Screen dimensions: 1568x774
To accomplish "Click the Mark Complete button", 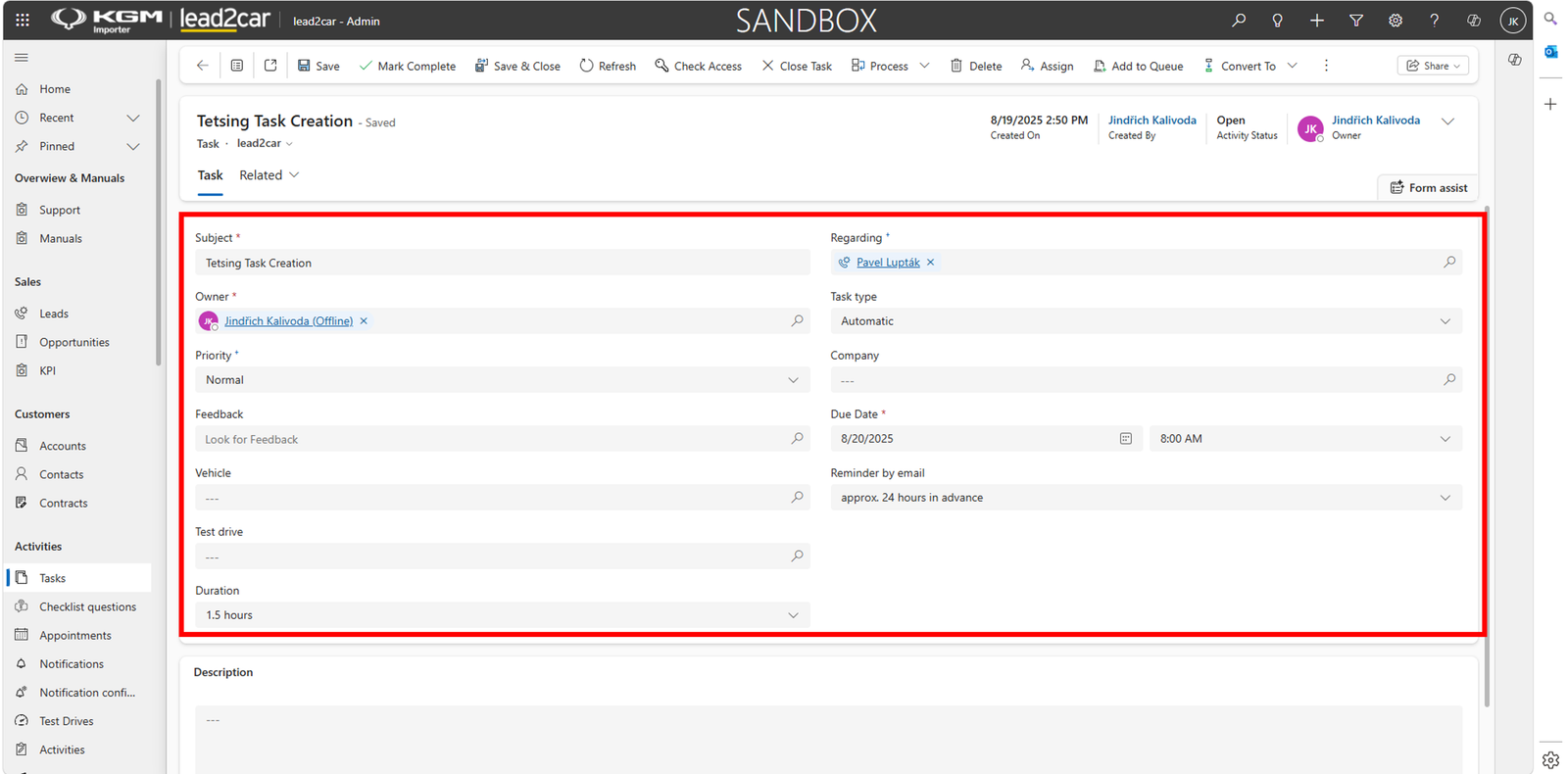I will [x=408, y=66].
